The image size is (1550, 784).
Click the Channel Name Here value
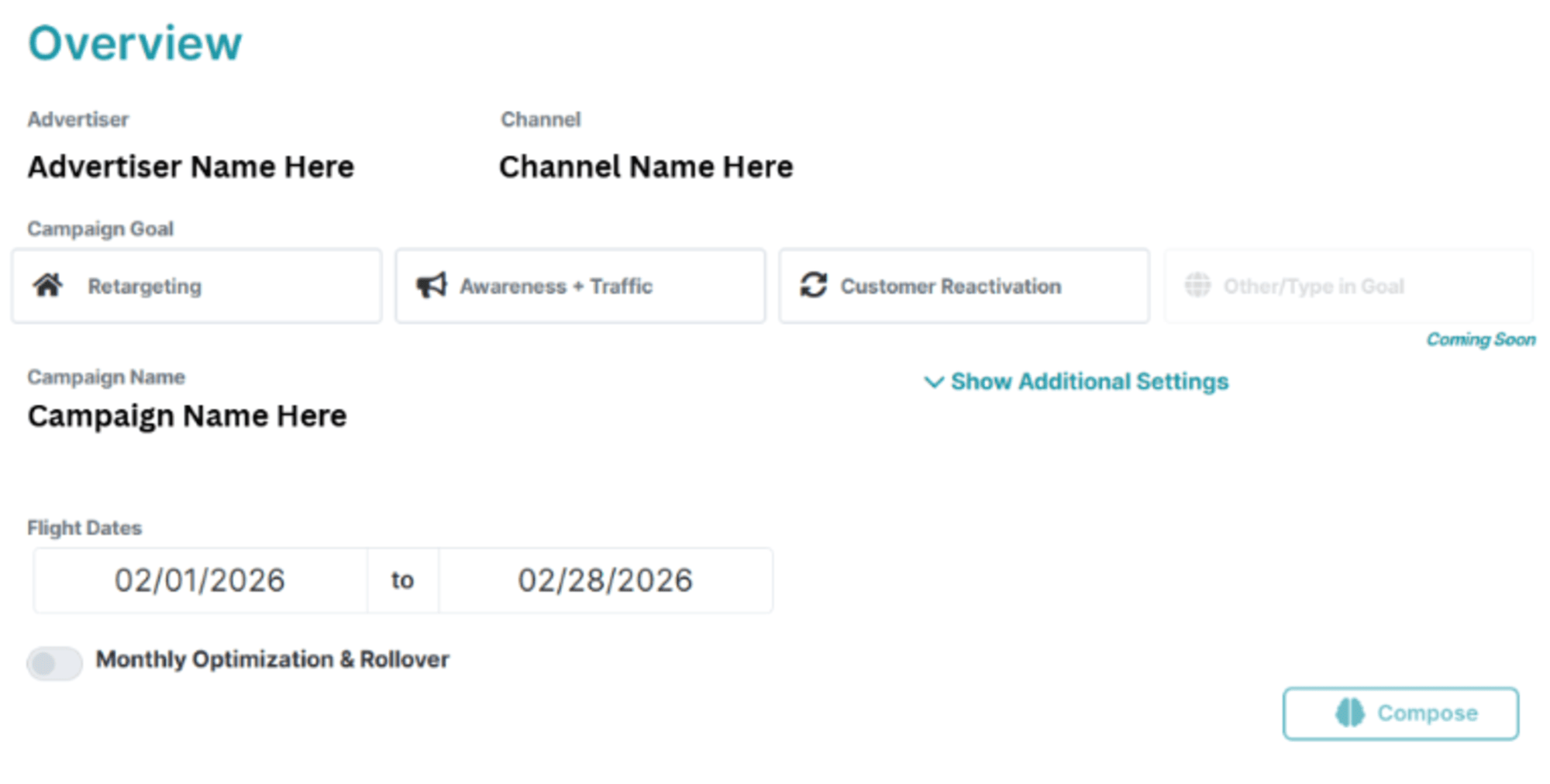click(646, 167)
